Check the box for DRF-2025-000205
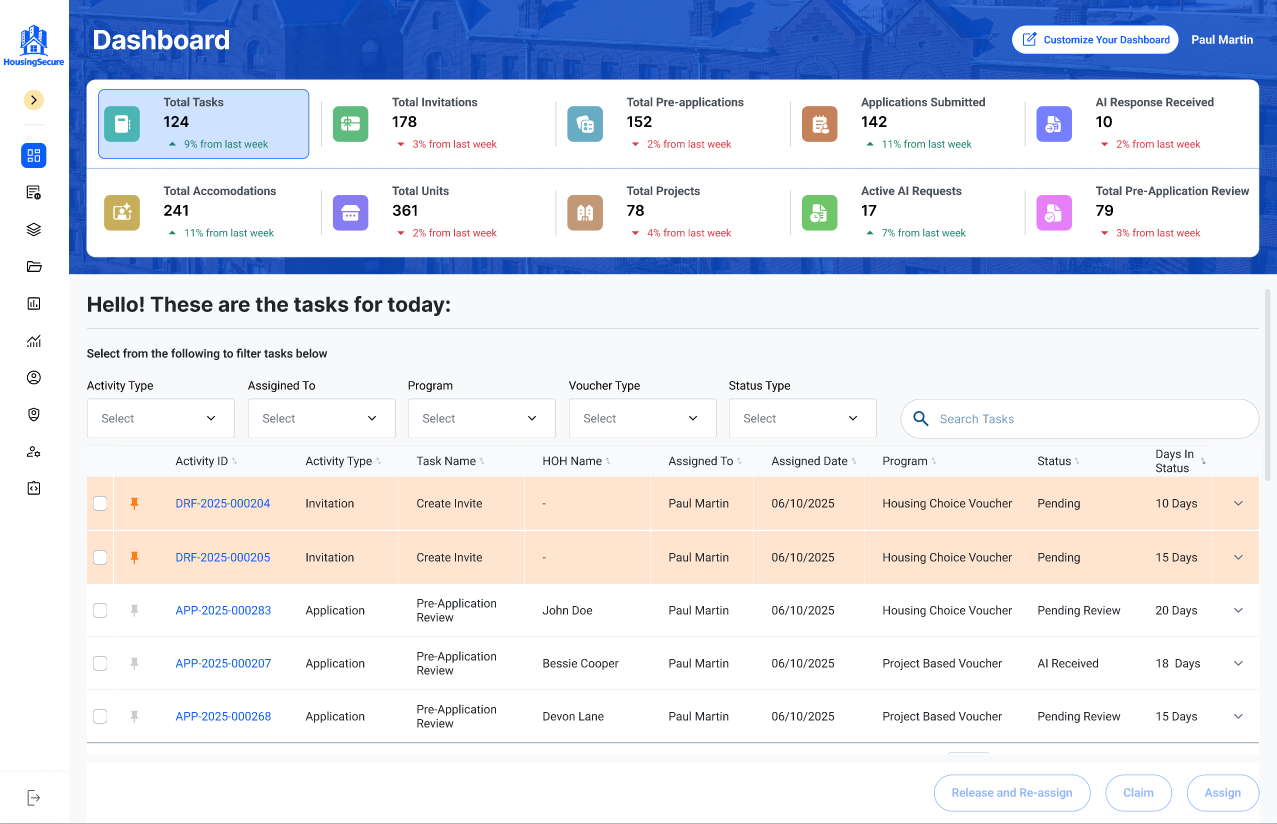Viewport: 1277px width, 824px height. click(100, 557)
